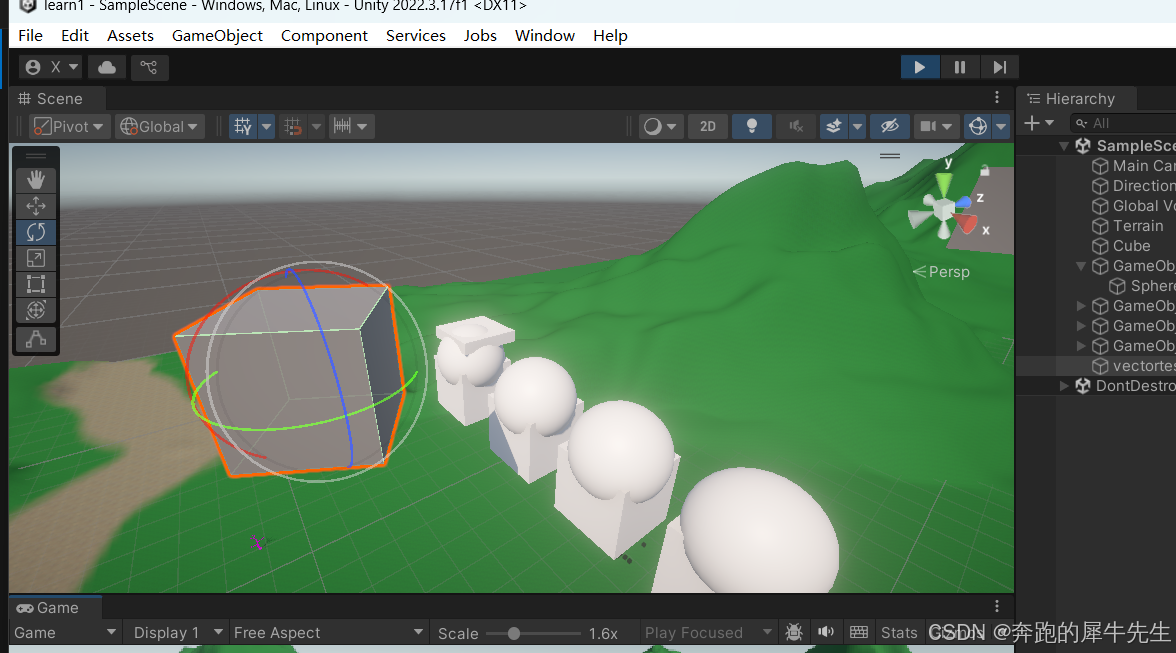
Task: Adjust the Game view Scale slider
Action: (x=533, y=634)
